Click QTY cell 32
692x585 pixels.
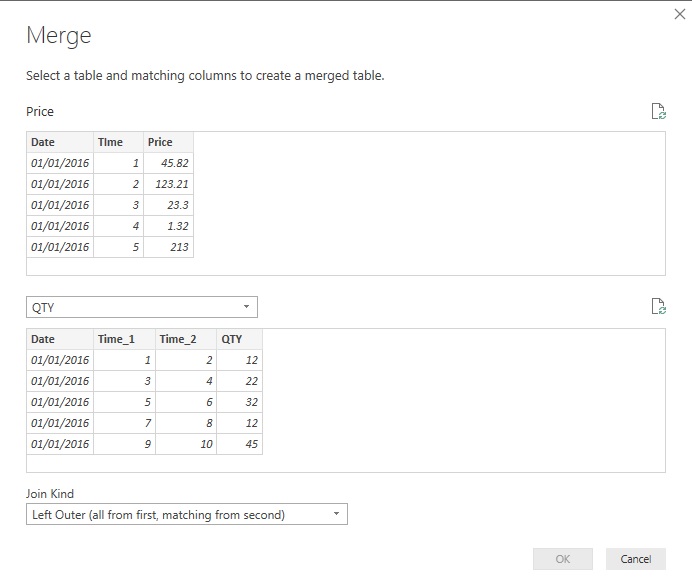(x=240, y=402)
